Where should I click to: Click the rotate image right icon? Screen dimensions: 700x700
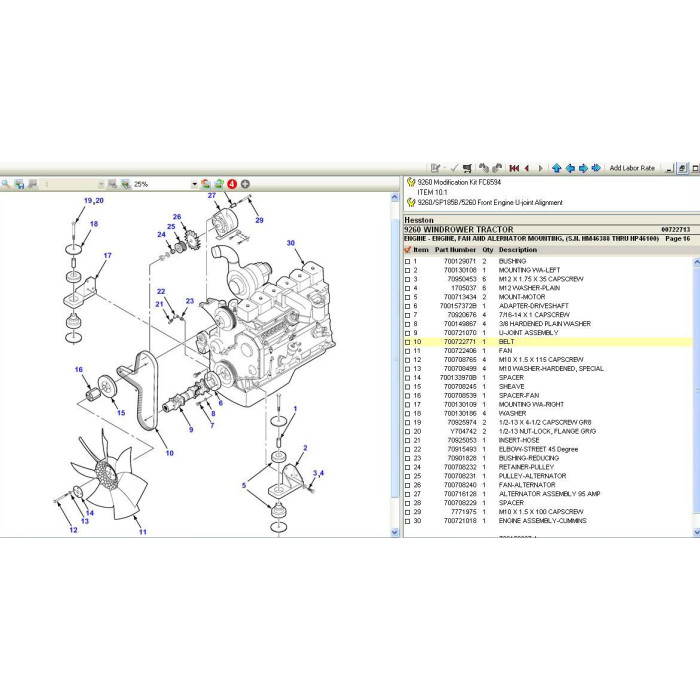click(x=219, y=184)
